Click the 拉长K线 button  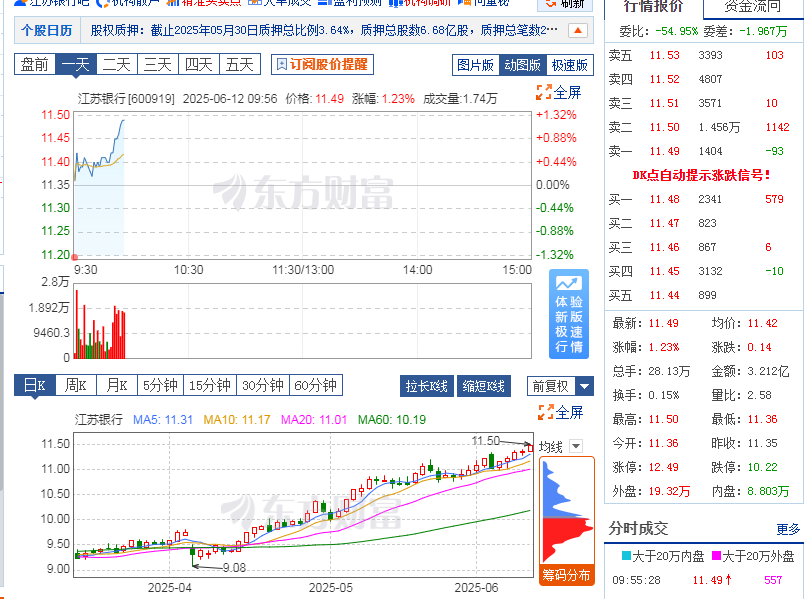pos(427,386)
